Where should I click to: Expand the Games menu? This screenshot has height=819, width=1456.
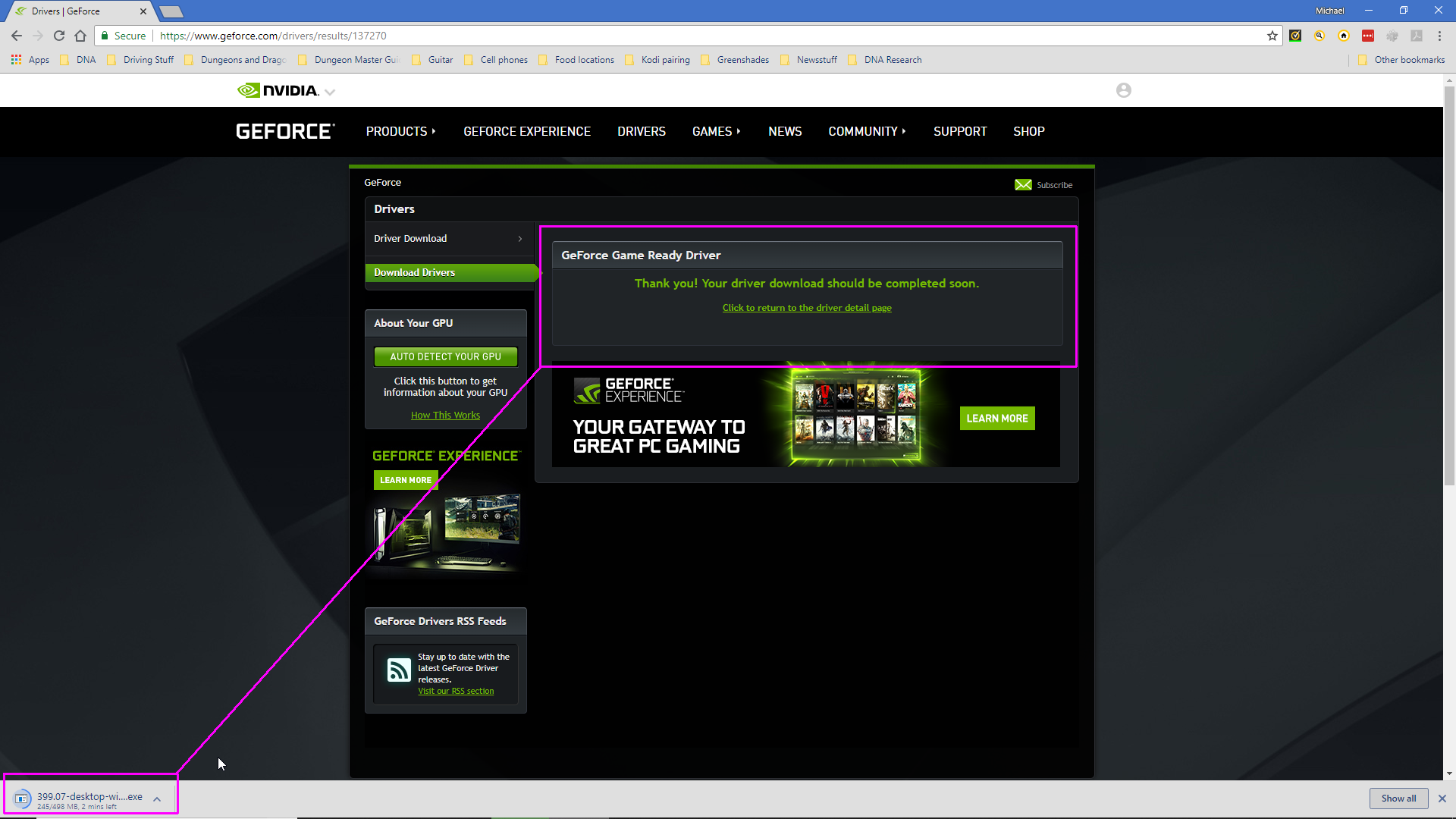pos(716,131)
